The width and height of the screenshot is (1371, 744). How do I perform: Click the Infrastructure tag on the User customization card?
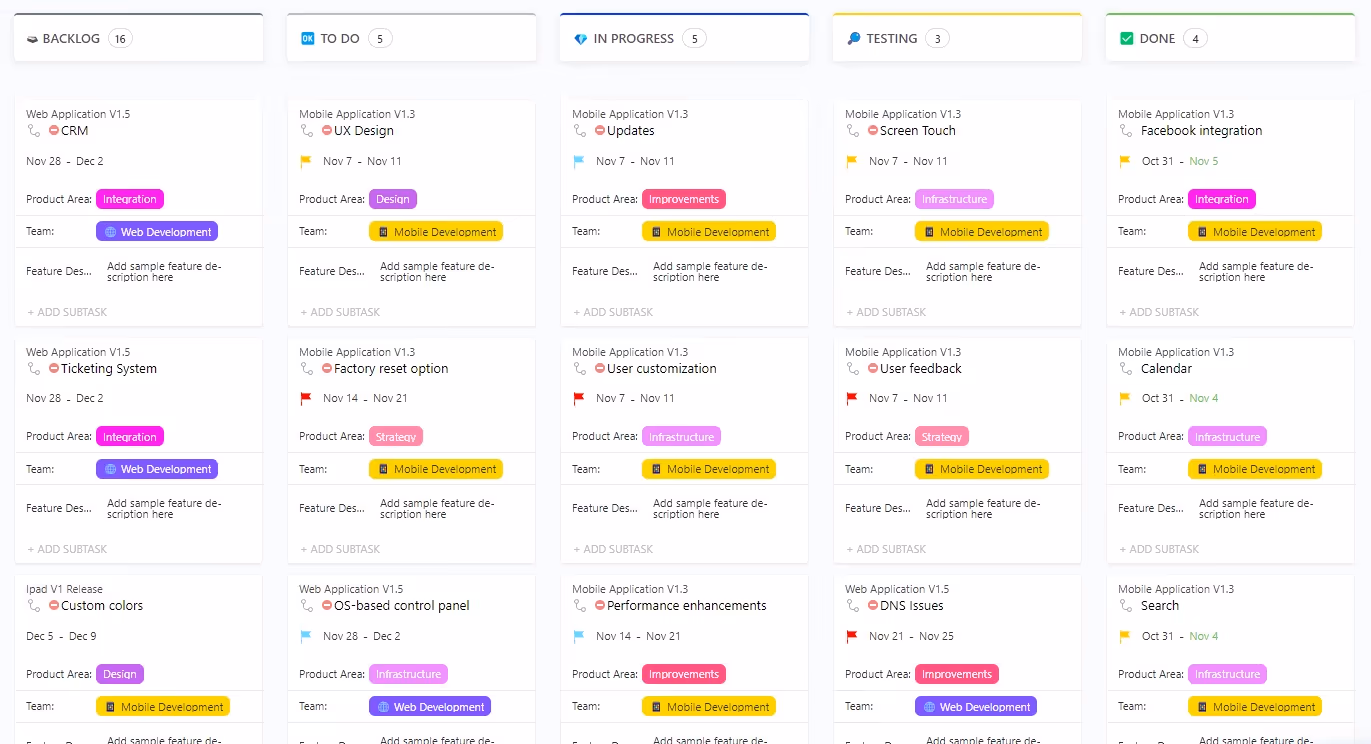point(681,436)
